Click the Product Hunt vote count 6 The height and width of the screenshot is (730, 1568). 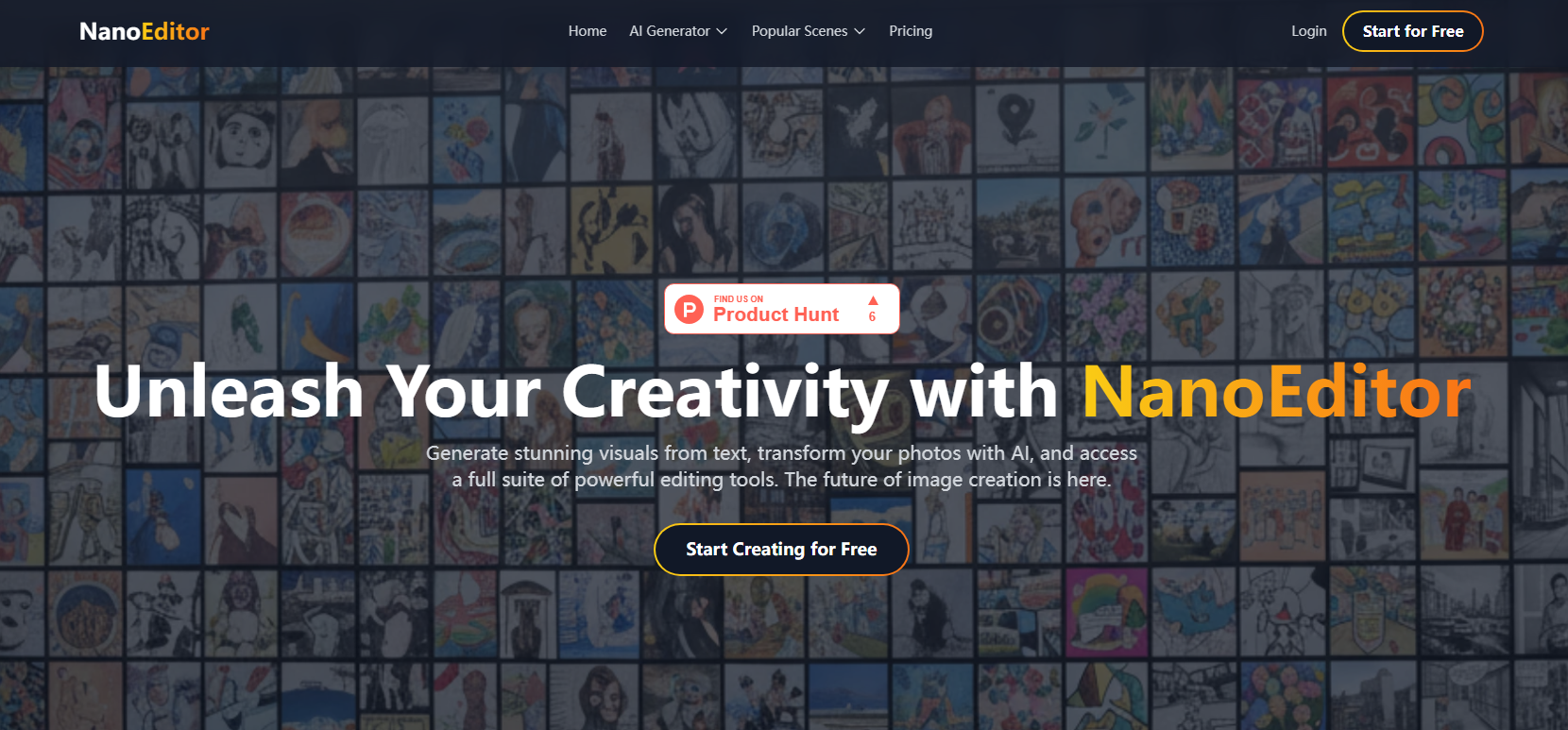(872, 317)
